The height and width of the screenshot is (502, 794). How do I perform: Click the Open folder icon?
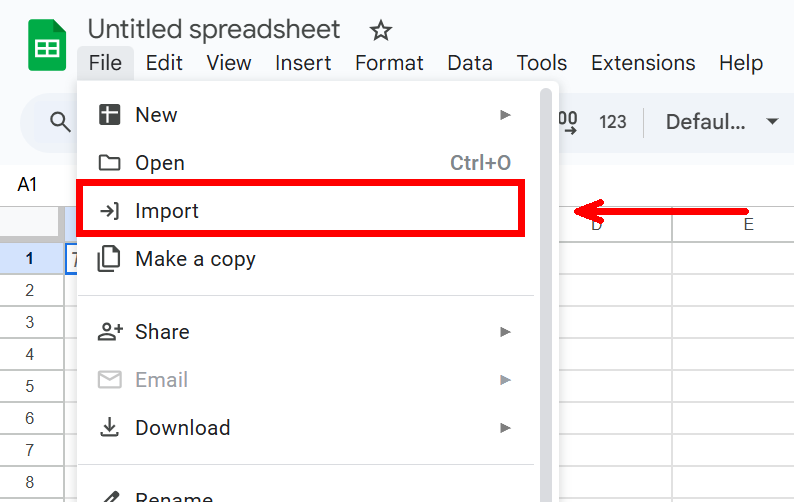(109, 163)
